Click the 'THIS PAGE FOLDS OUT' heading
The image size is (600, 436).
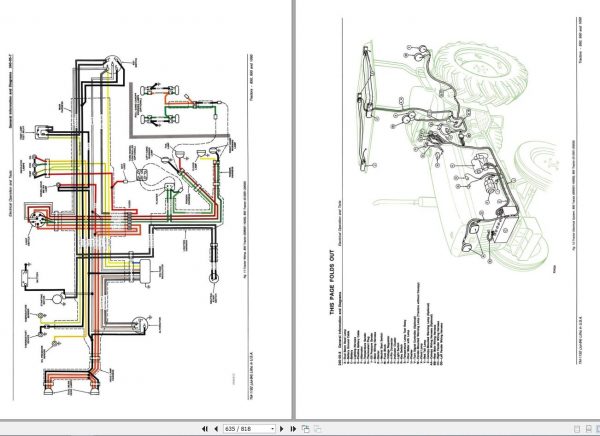332,283
